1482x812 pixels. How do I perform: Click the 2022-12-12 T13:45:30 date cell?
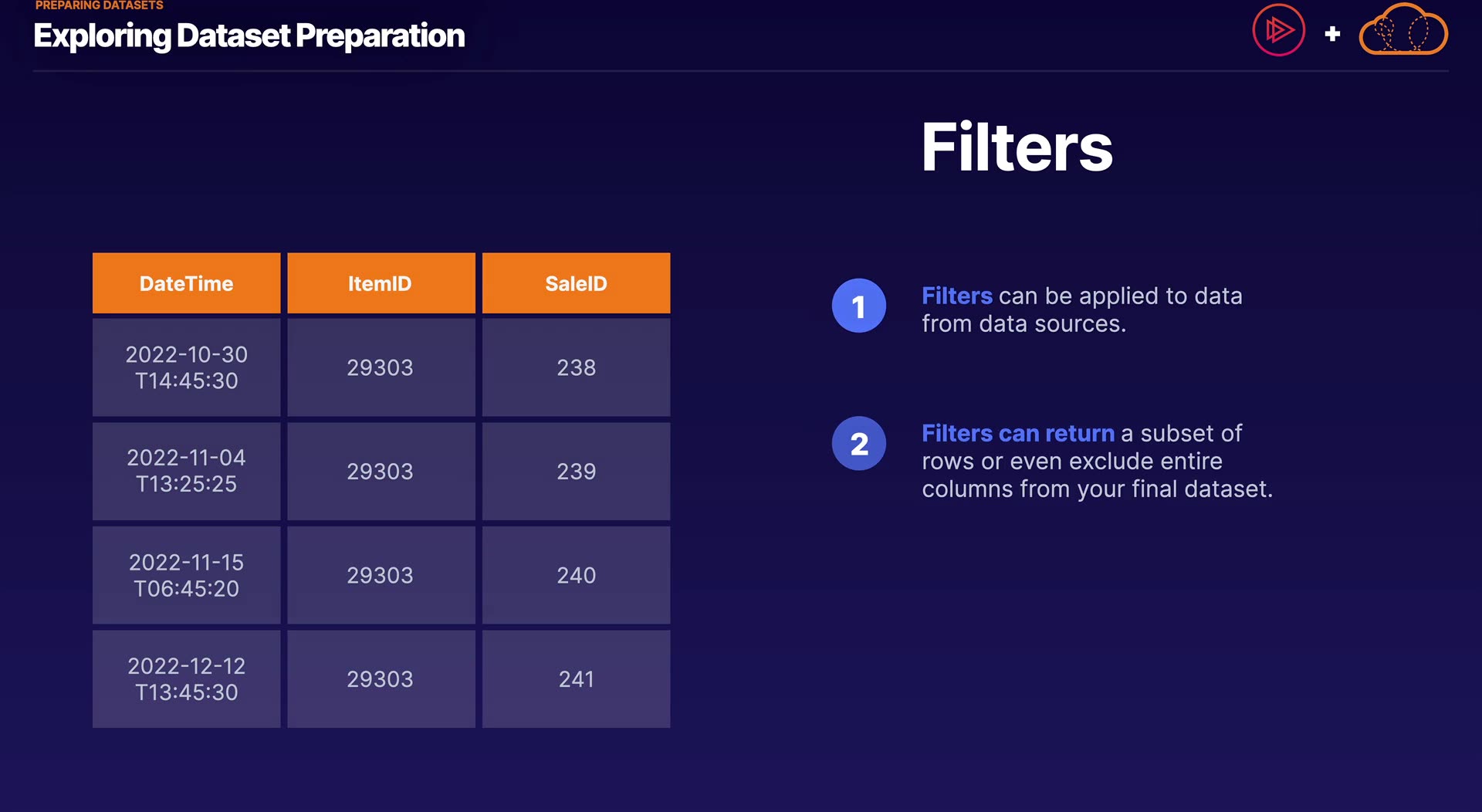click(x=186, y=679)
